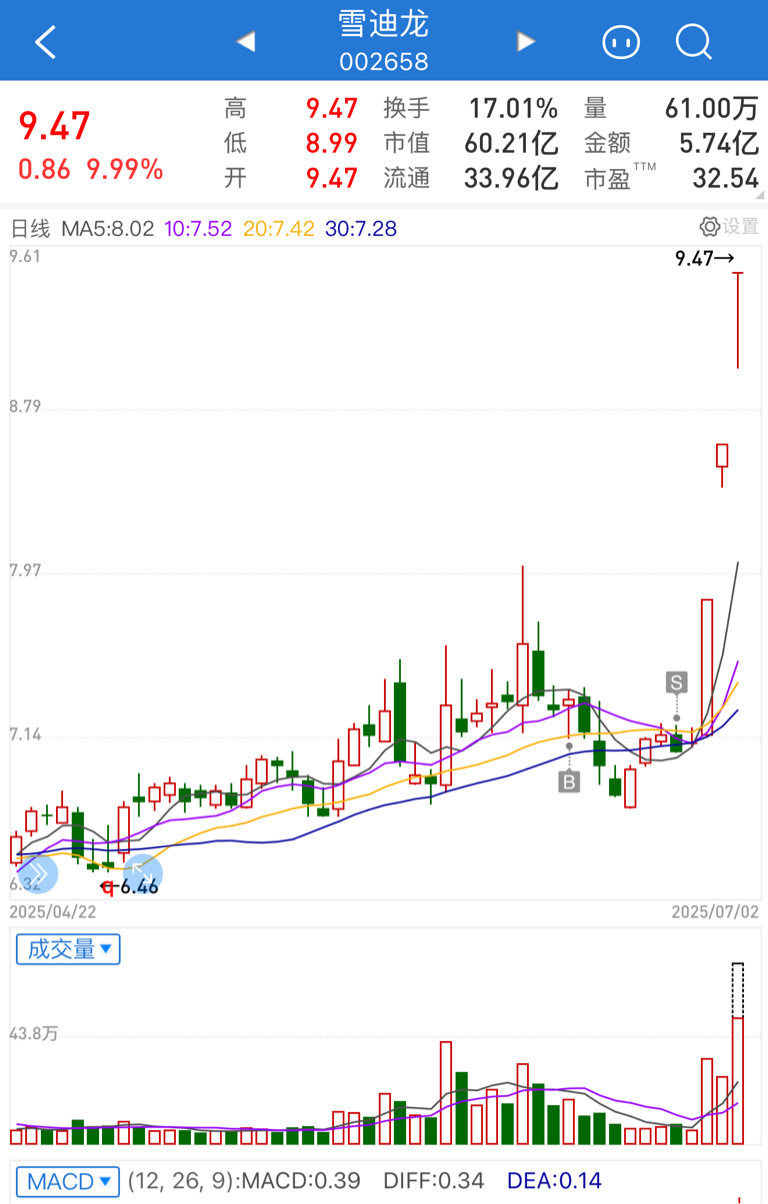Tap latest volume bar with dashed outline
The height and width of the screenshot is (1204, 768).
pyautogui.click(x=738, y=1053)
